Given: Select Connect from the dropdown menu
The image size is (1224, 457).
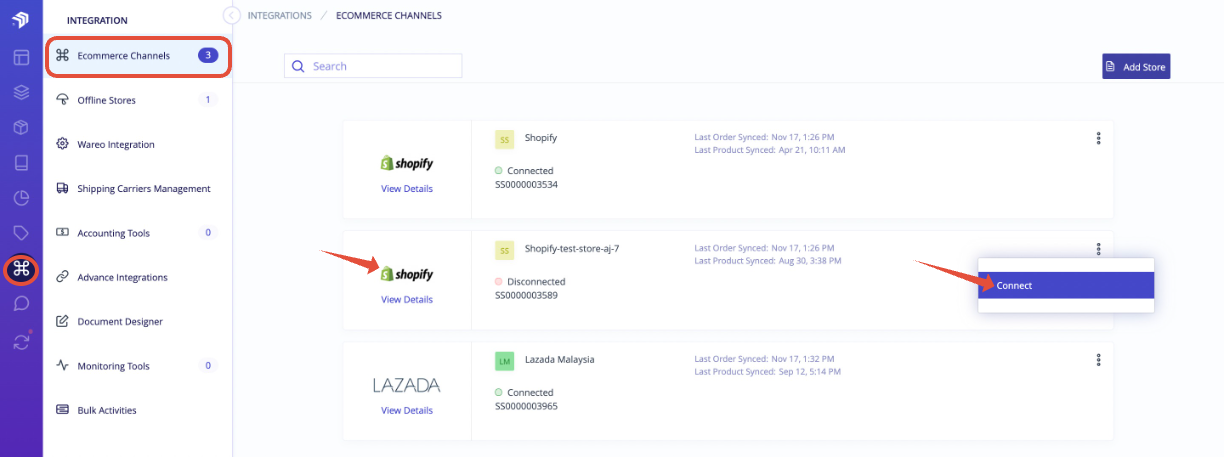Looking at the screenshot, I should (1066, 285).
